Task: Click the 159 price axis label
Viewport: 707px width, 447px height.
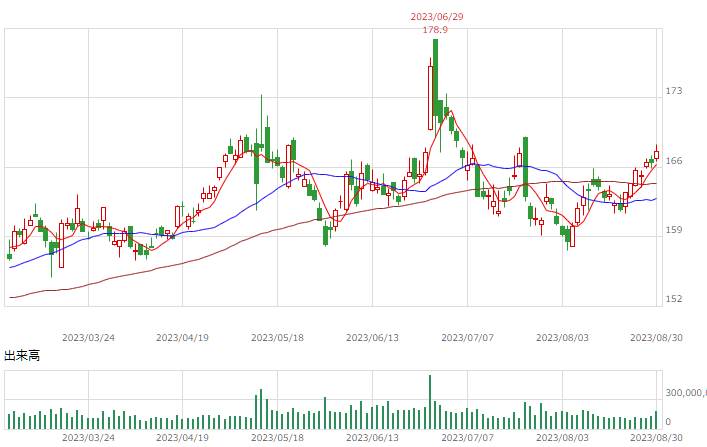Action: tap(674, 230)
